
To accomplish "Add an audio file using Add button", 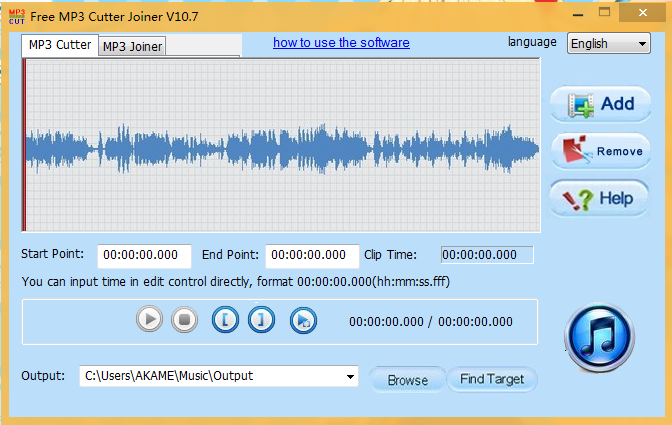I will (600, 104).
